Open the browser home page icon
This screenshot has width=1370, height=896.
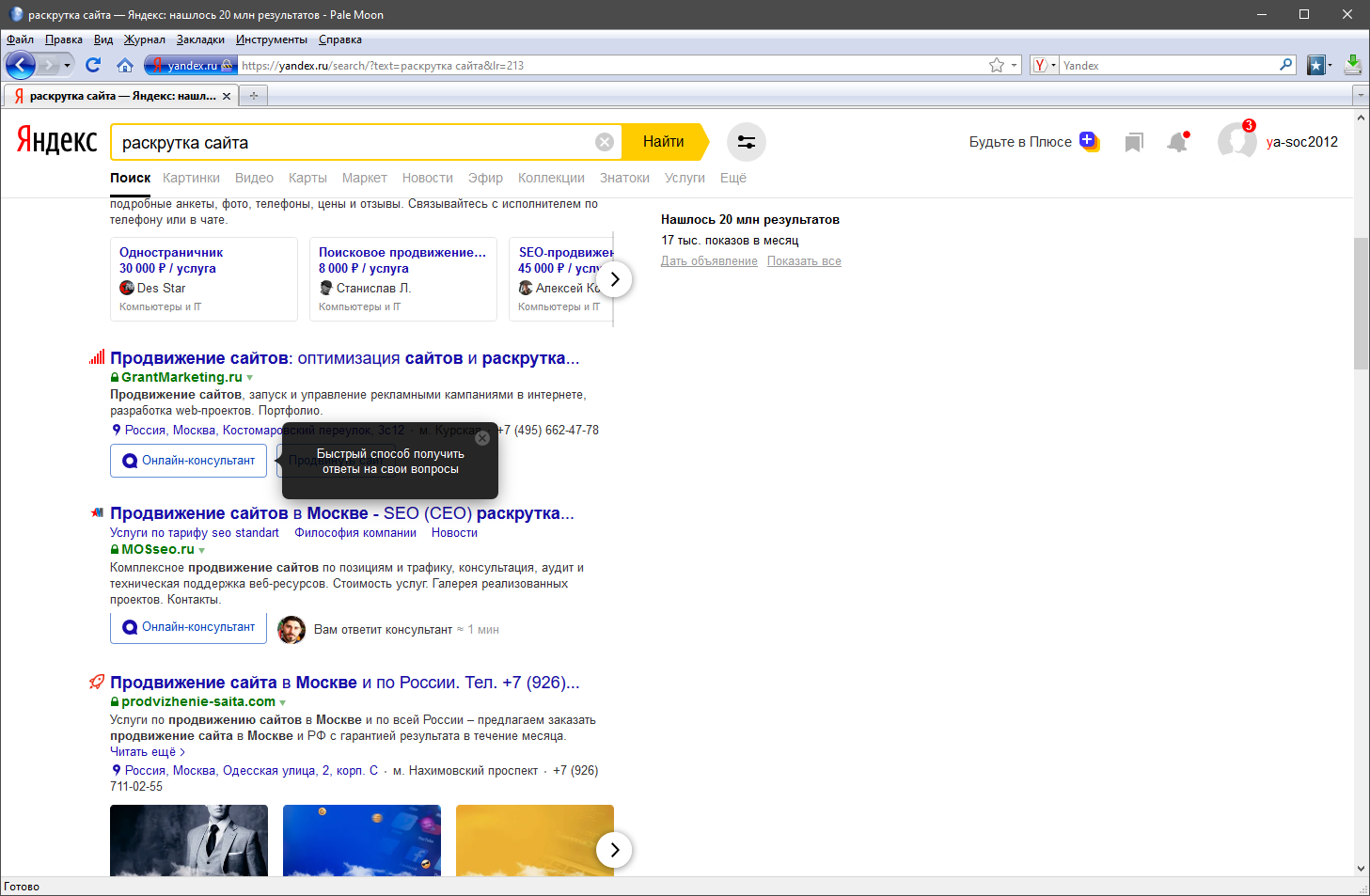coord(125,65)
